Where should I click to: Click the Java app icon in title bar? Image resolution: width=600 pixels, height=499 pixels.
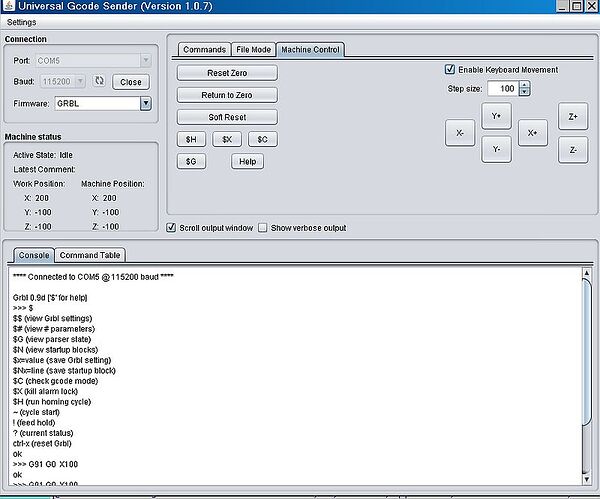click(x=8, y=5)
